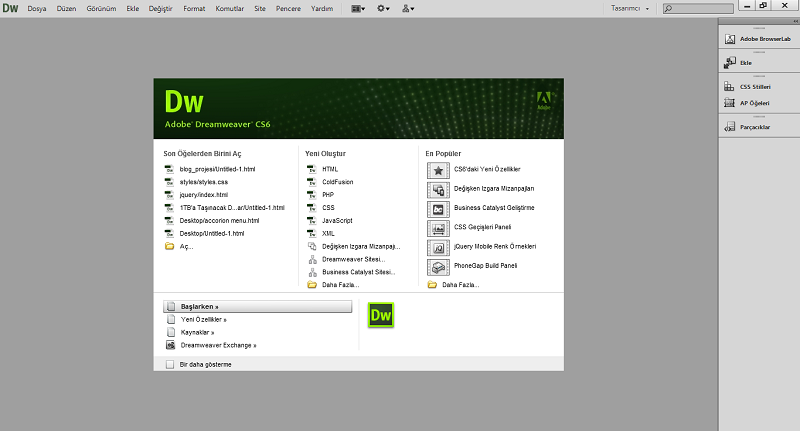This screenshot has width=800, height=431.
Task: Click the jQuery Mobile Renk Örnekleri icon
Action: [x=438, y=248]
